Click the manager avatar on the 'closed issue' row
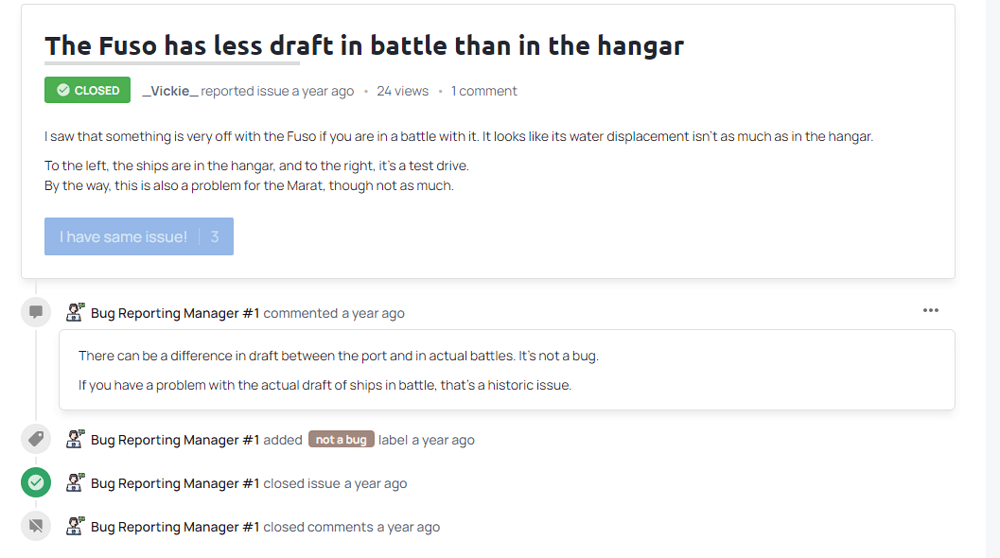Viewport: 1000px width, 558px height. 75,483
